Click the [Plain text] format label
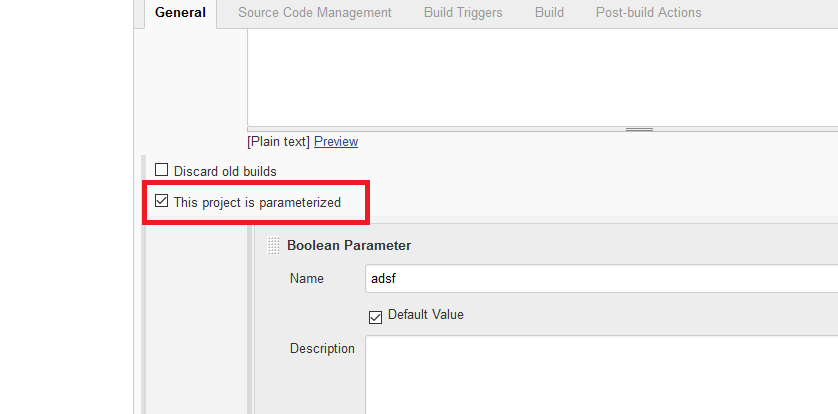The height and width of the screenshot is (414, 838). tap(279, 142)
